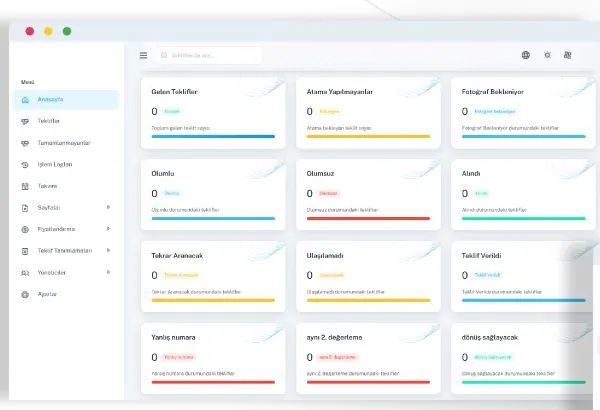The image size is (600, 410).
Task: Click the red window close dot
Action: pyautogui.click(x=29, y=31)
